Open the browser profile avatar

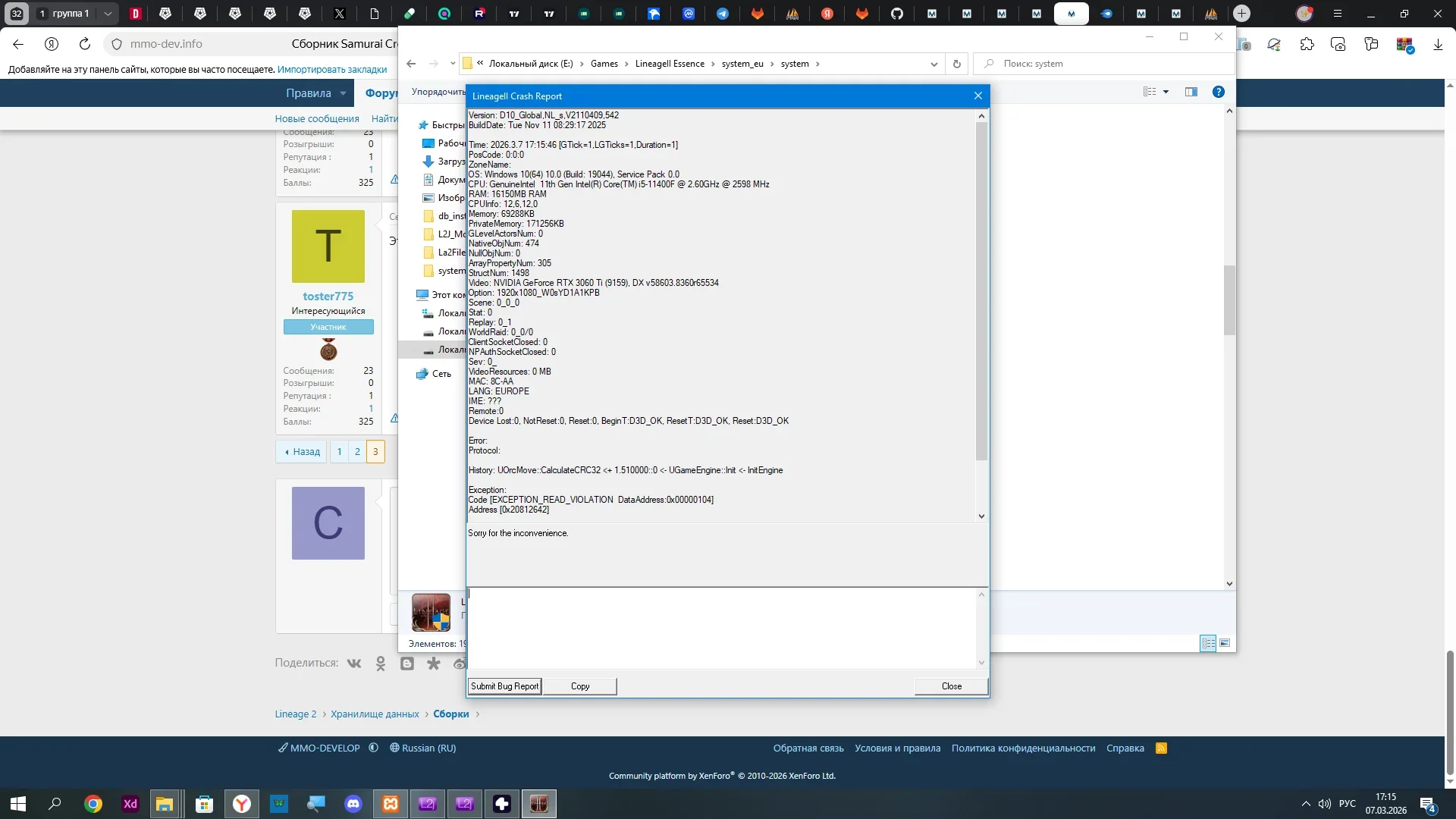[1304, 14]
